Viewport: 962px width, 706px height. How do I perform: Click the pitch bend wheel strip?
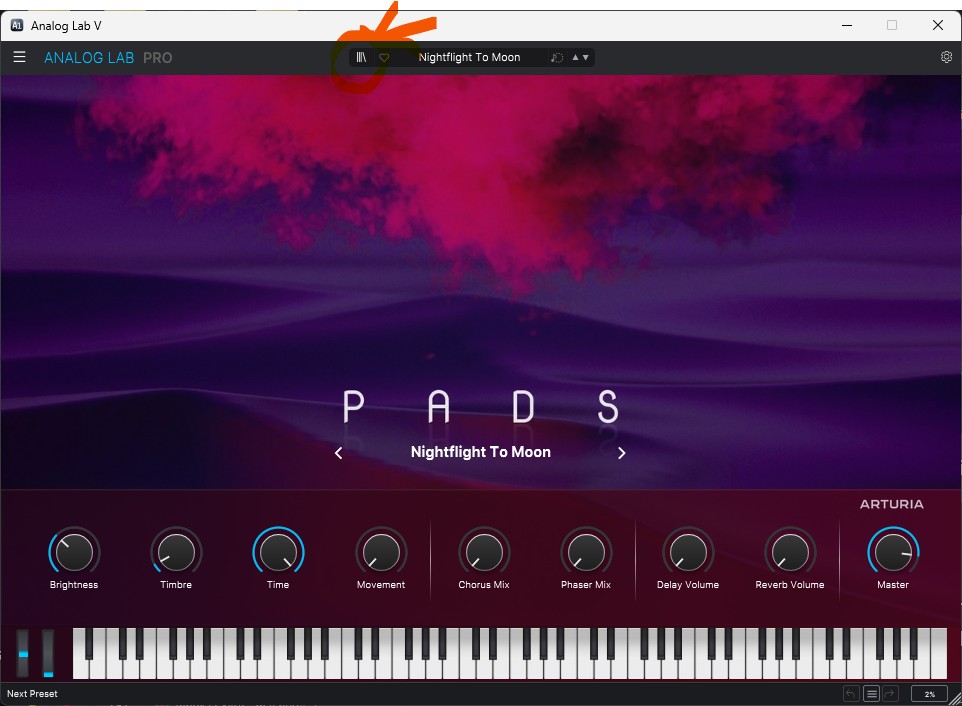tap(23, 653)
